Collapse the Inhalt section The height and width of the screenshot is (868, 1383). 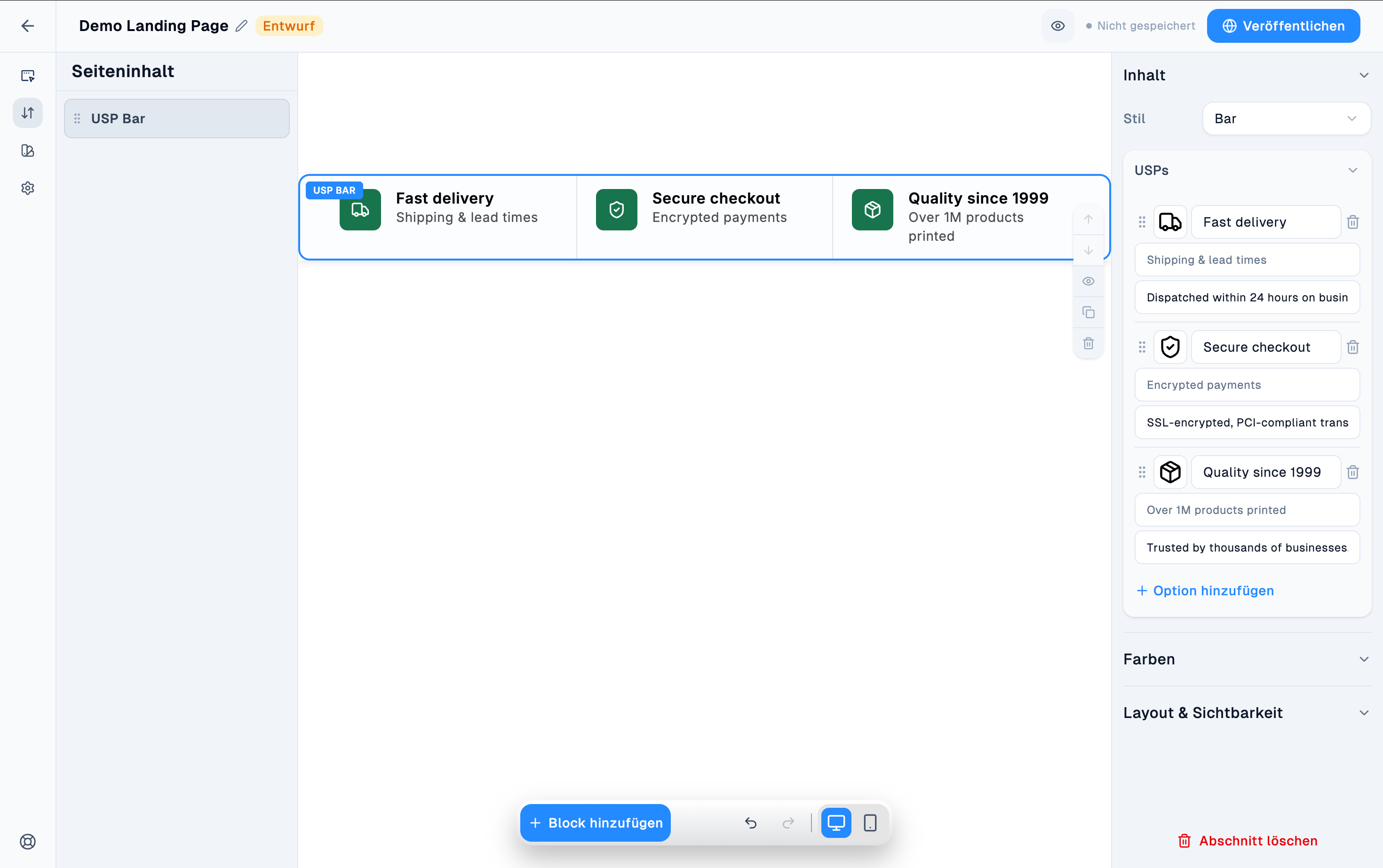click(1363, 75)
